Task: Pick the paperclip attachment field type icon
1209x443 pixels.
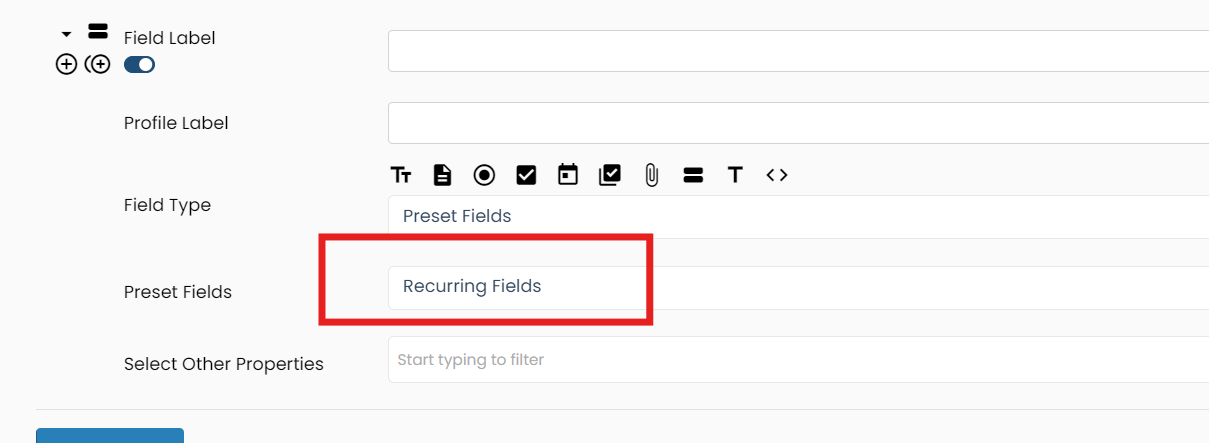Action: click(651, 175)
